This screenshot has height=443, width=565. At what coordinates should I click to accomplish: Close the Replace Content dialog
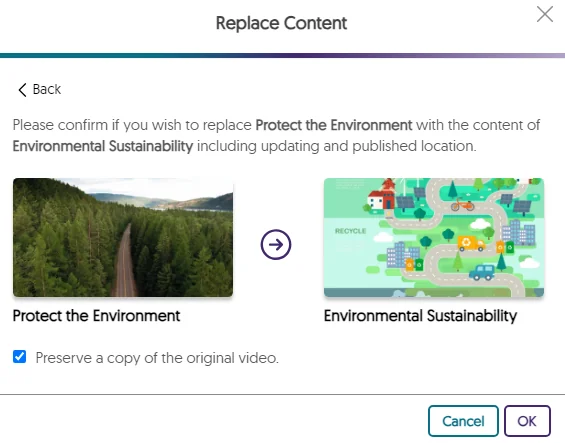544,14
